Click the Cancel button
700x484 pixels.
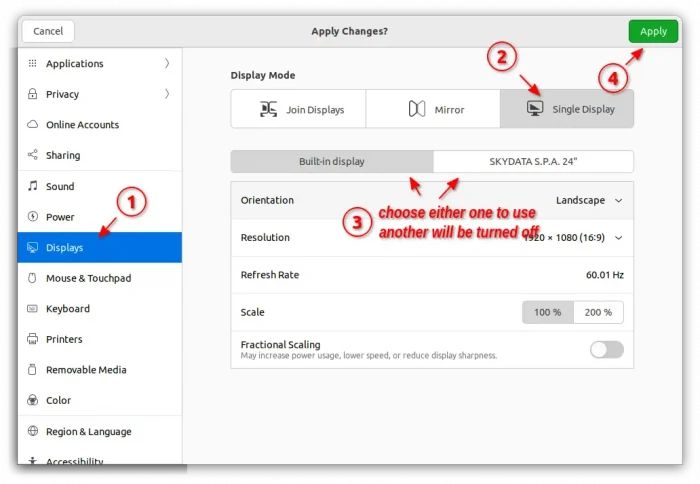coord(48,31)
